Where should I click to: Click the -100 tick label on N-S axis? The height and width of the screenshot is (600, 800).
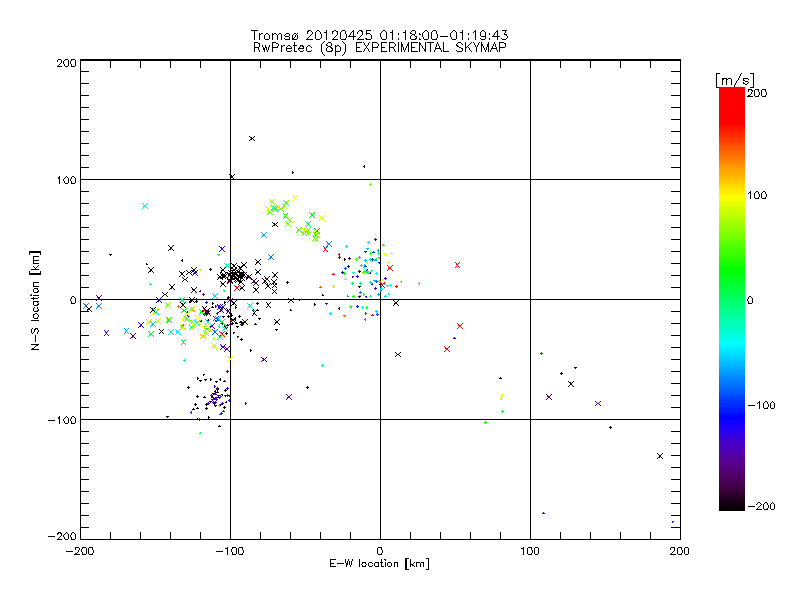(62, 420)
